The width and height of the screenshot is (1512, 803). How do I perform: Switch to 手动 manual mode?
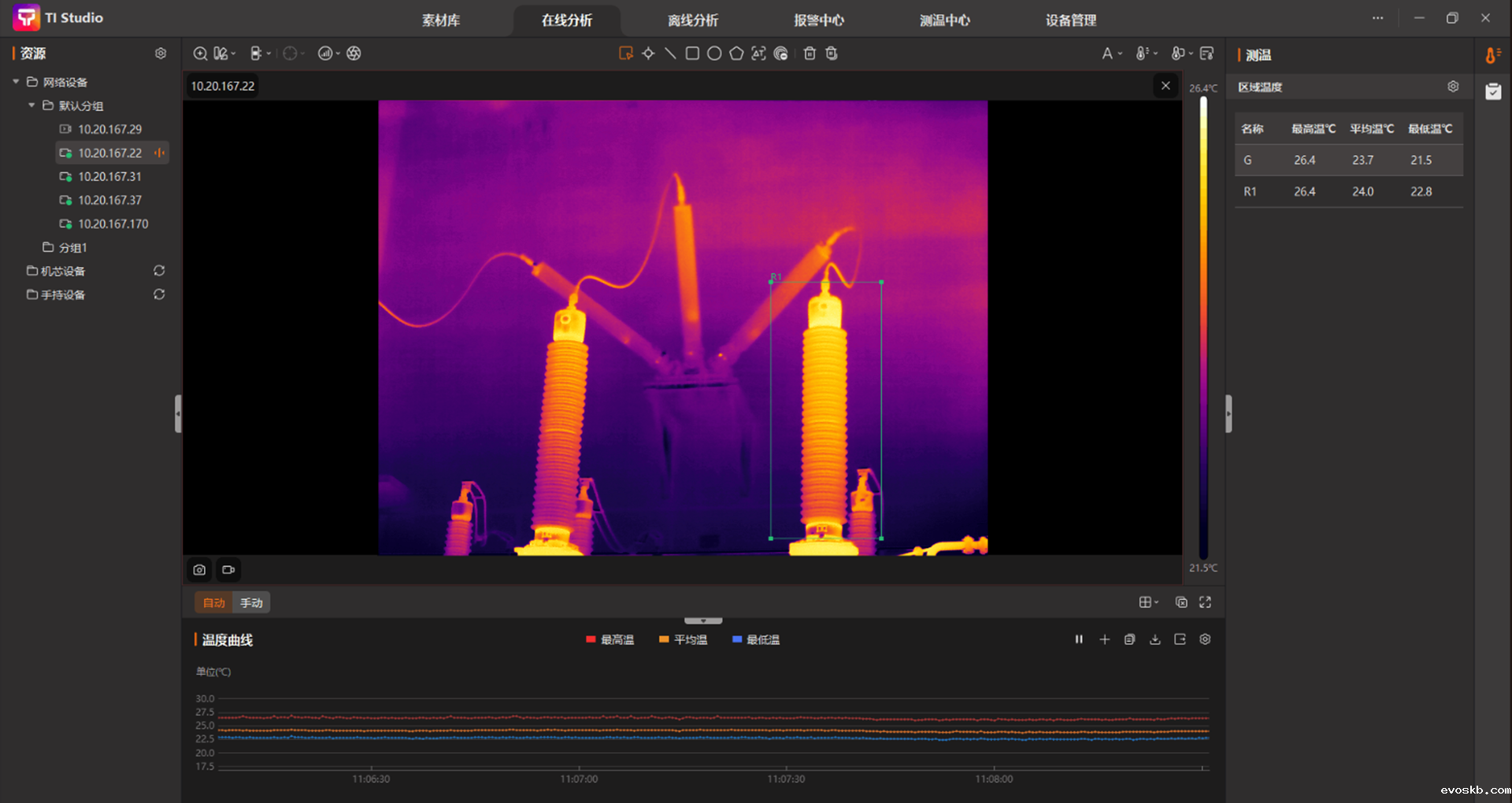[x=251, y=602]
